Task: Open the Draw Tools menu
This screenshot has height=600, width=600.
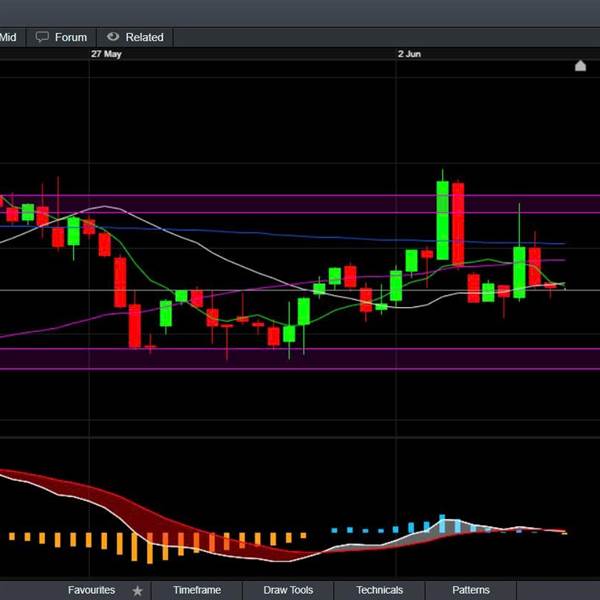Action: click(x=288, y=590)
